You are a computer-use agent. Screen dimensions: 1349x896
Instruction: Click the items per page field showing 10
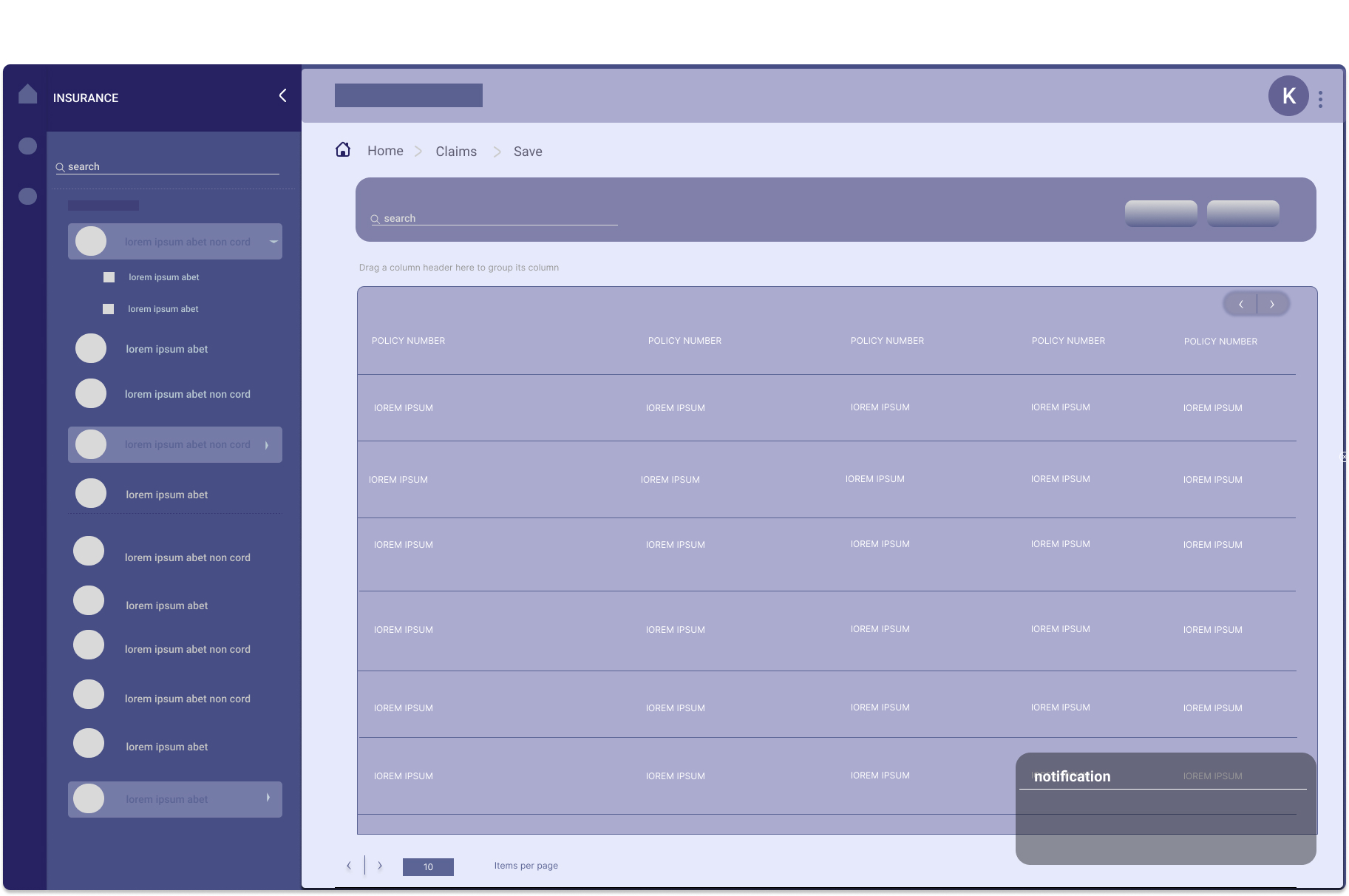[428, 866]
